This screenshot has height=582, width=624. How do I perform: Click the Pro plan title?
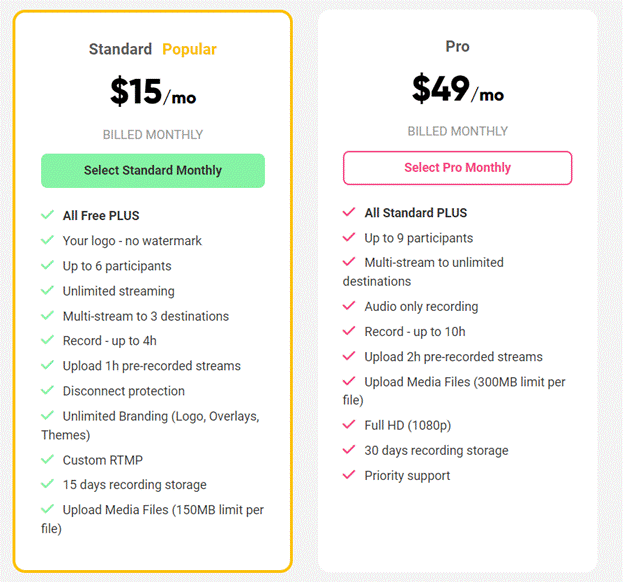click(457, 47)
